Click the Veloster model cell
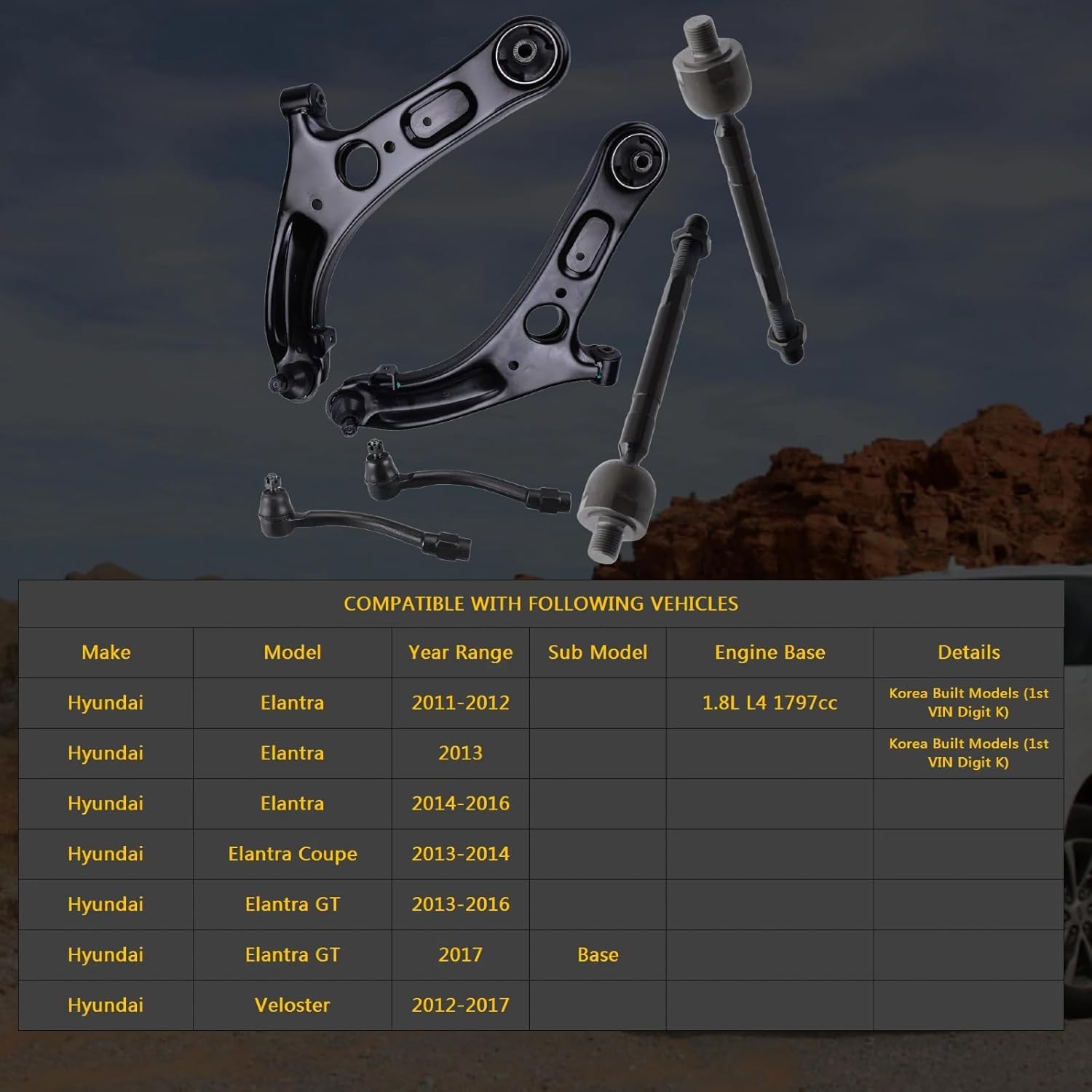 [x=293, y=1005]
